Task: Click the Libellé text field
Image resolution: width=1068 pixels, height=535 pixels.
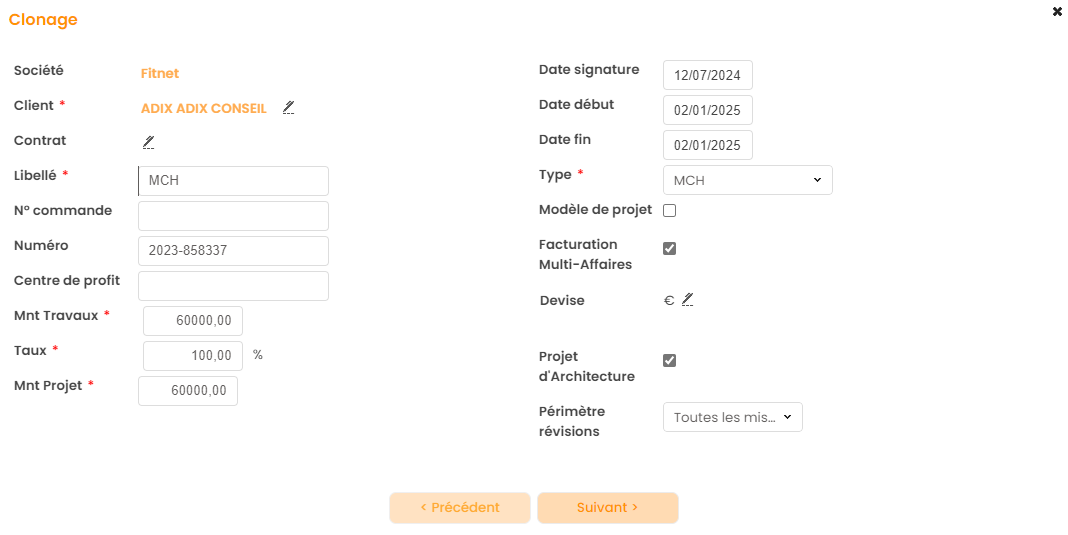Action: 233,181
